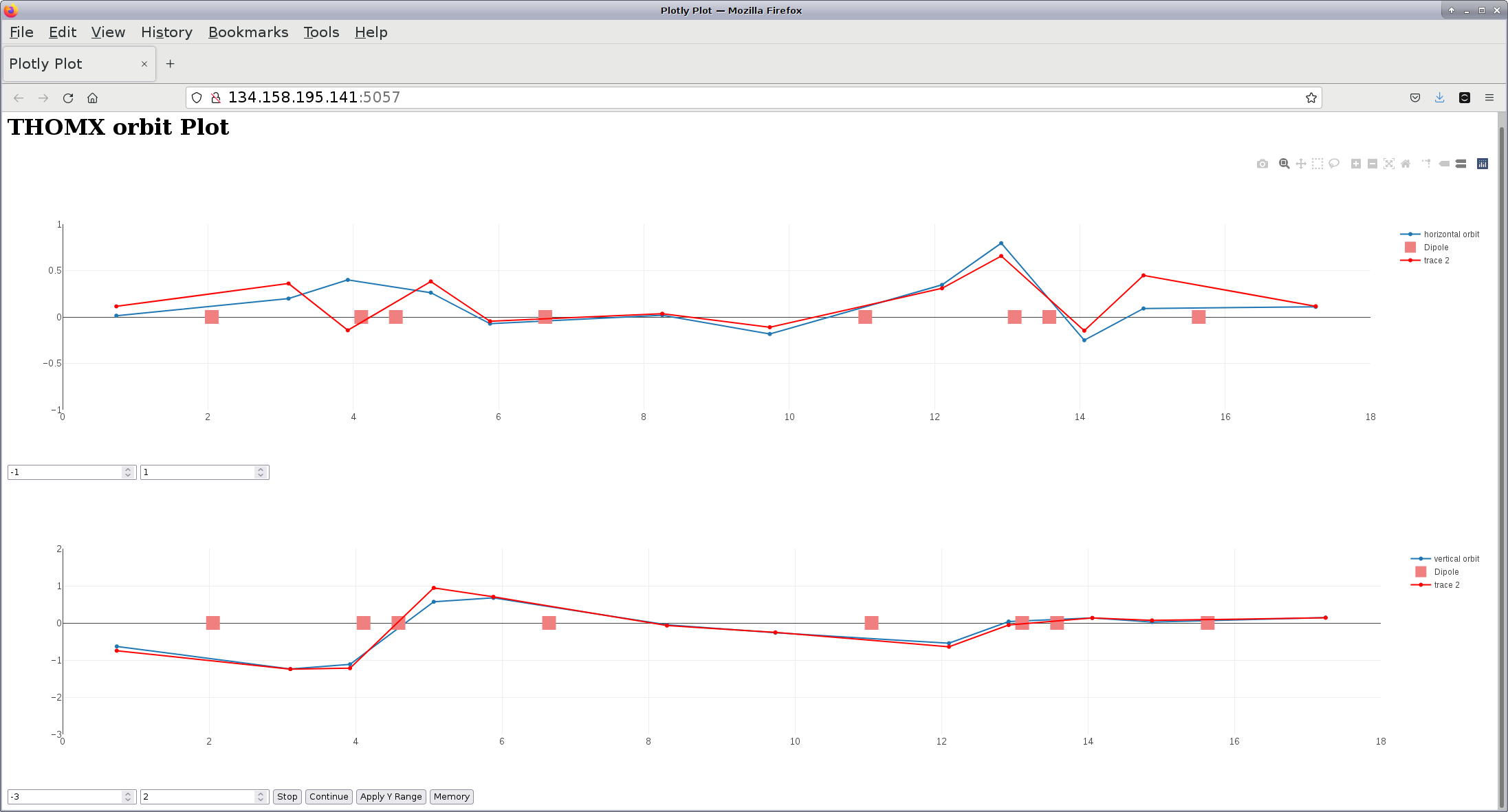
Task: Download plot as PNG camera icon
Action: [x=1262, y=164]
